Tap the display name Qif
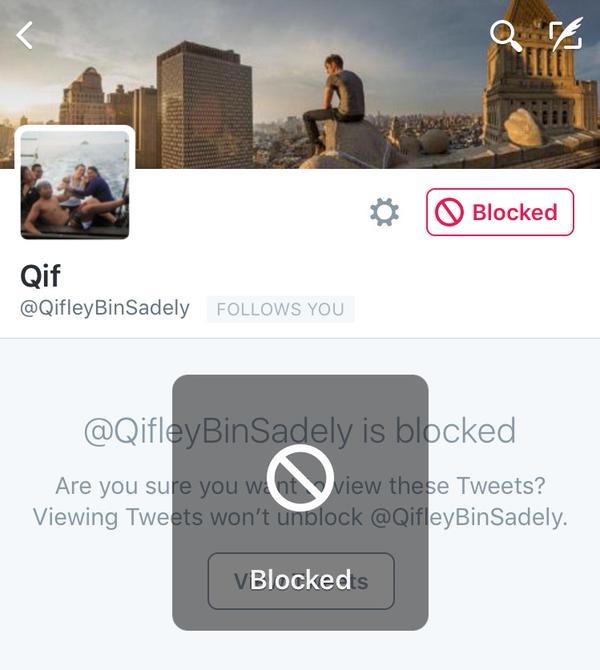 click(x=40, y=276)
